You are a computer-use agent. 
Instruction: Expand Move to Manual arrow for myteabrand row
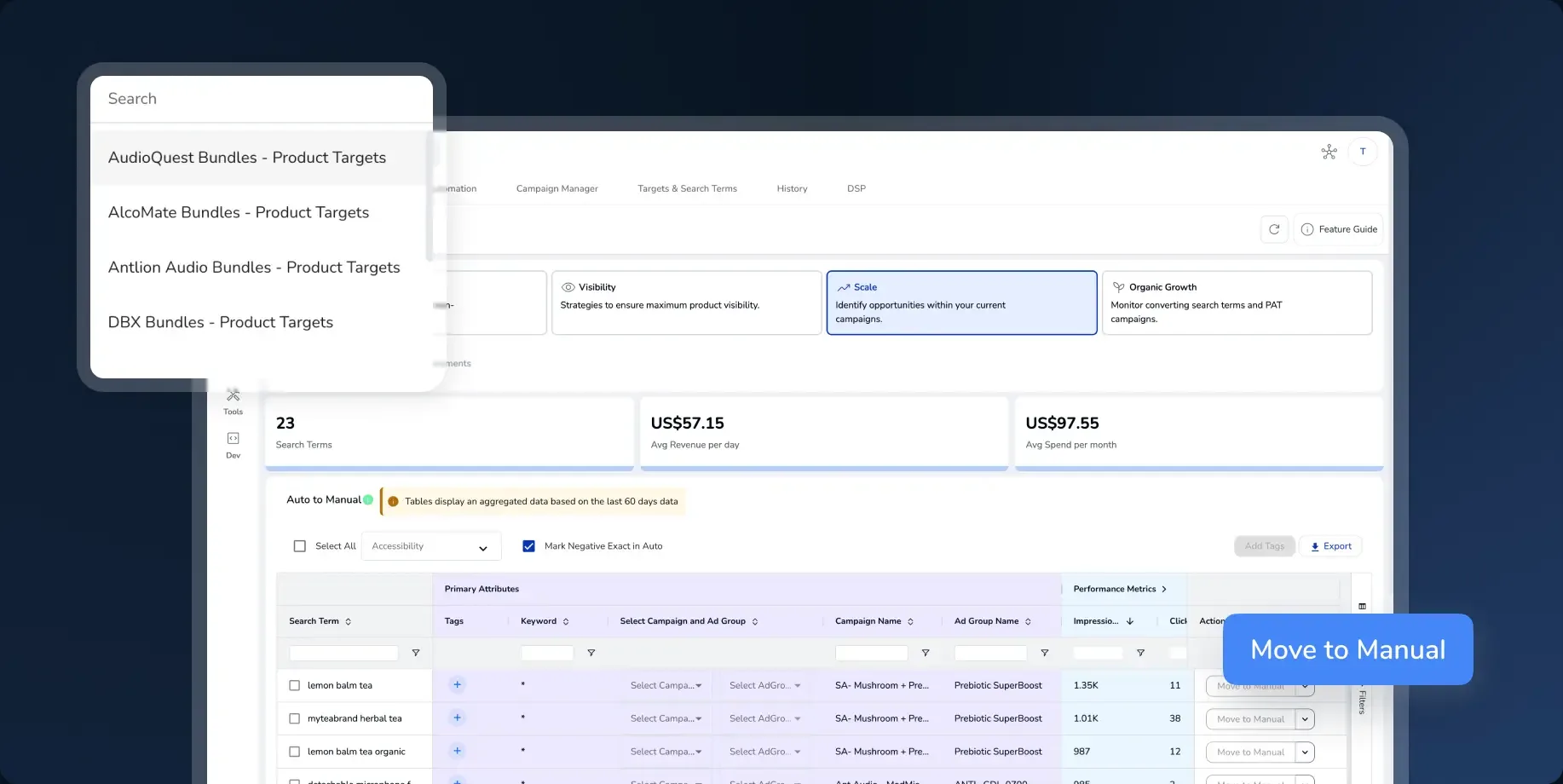(x=1305, y=719)
